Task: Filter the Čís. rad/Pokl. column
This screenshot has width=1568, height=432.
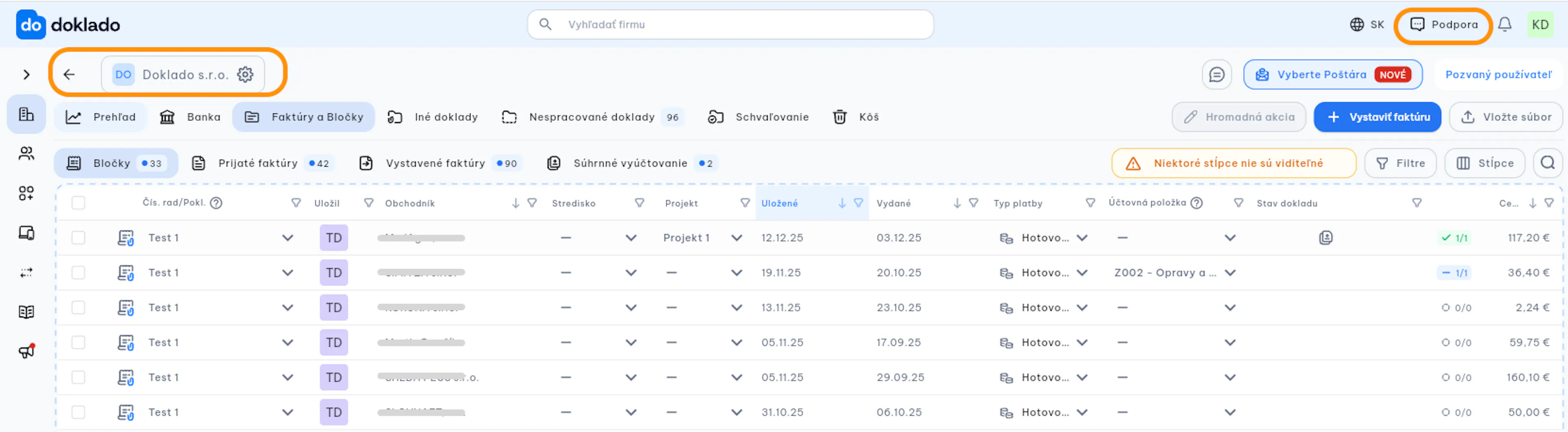Action: tap(296, 203)
